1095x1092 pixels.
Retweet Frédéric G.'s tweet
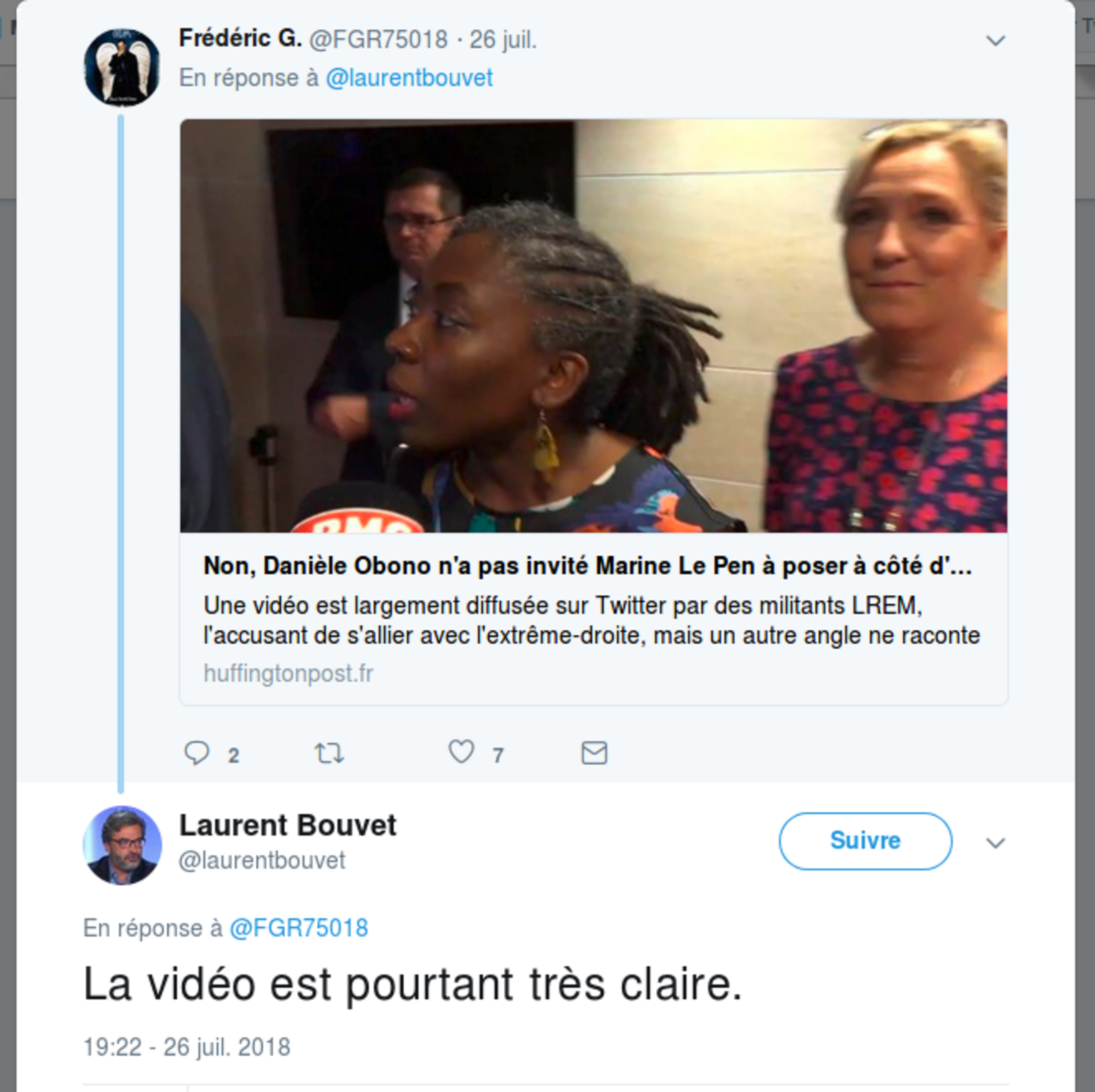pyautogui.click(x=329, y=753)
